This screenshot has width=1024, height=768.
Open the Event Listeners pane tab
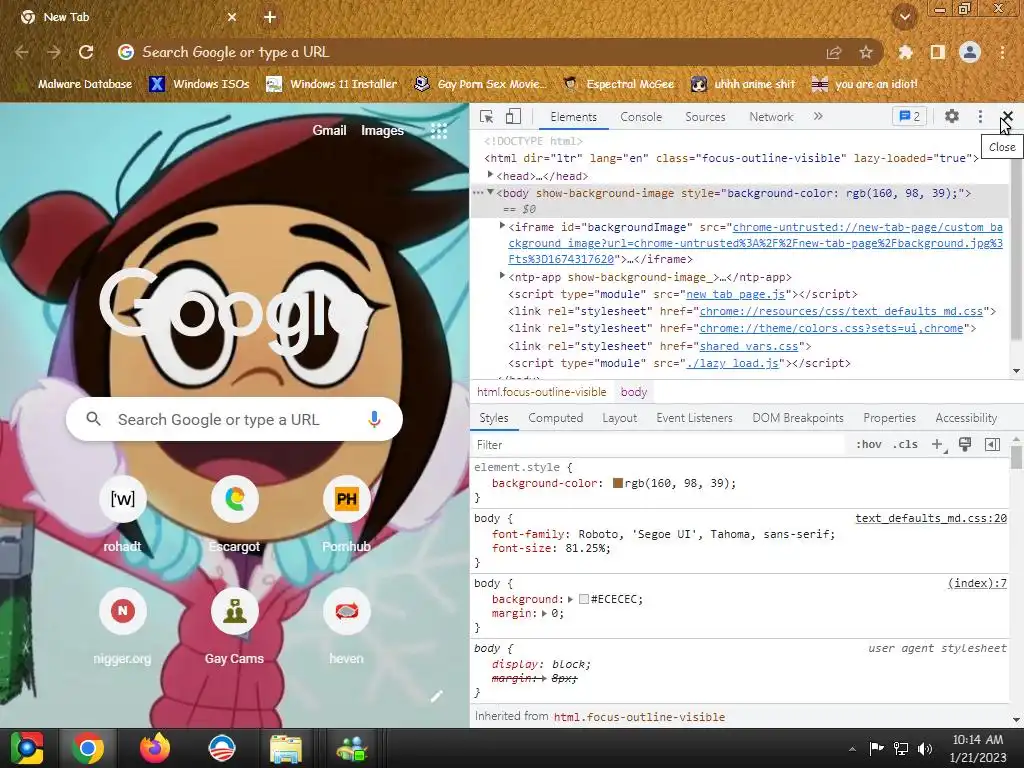(694, 418)
